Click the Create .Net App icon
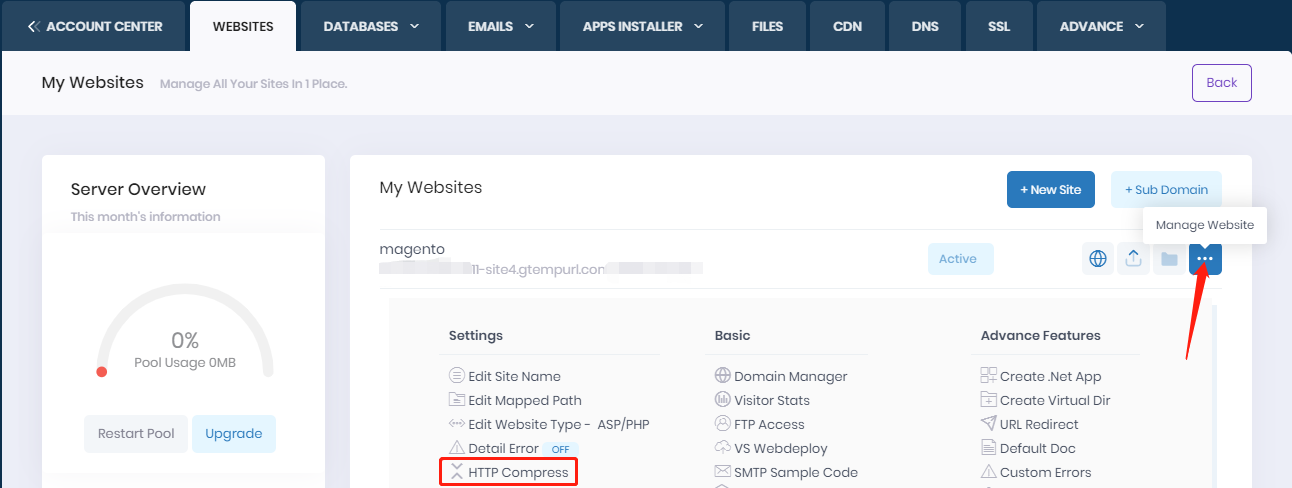Image resolution: width=1292 pixels, height=488 pixels. 989,377
